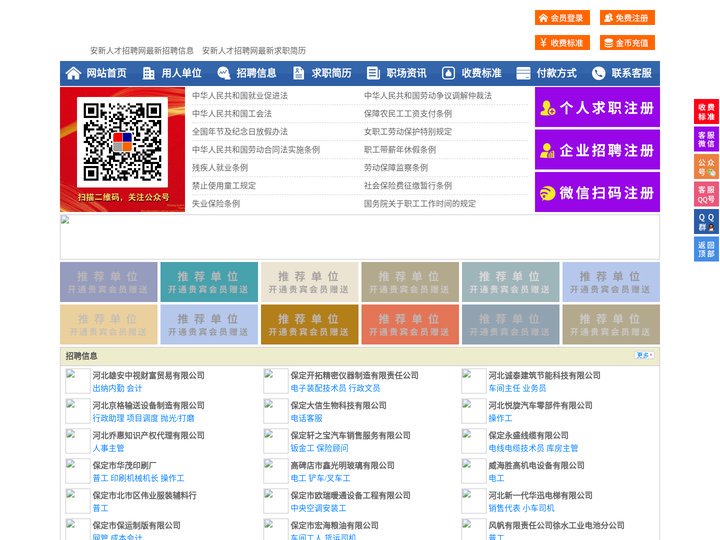Open 招聘信息 in the navigation bar

pyautogui.click(x=256, y=73)
